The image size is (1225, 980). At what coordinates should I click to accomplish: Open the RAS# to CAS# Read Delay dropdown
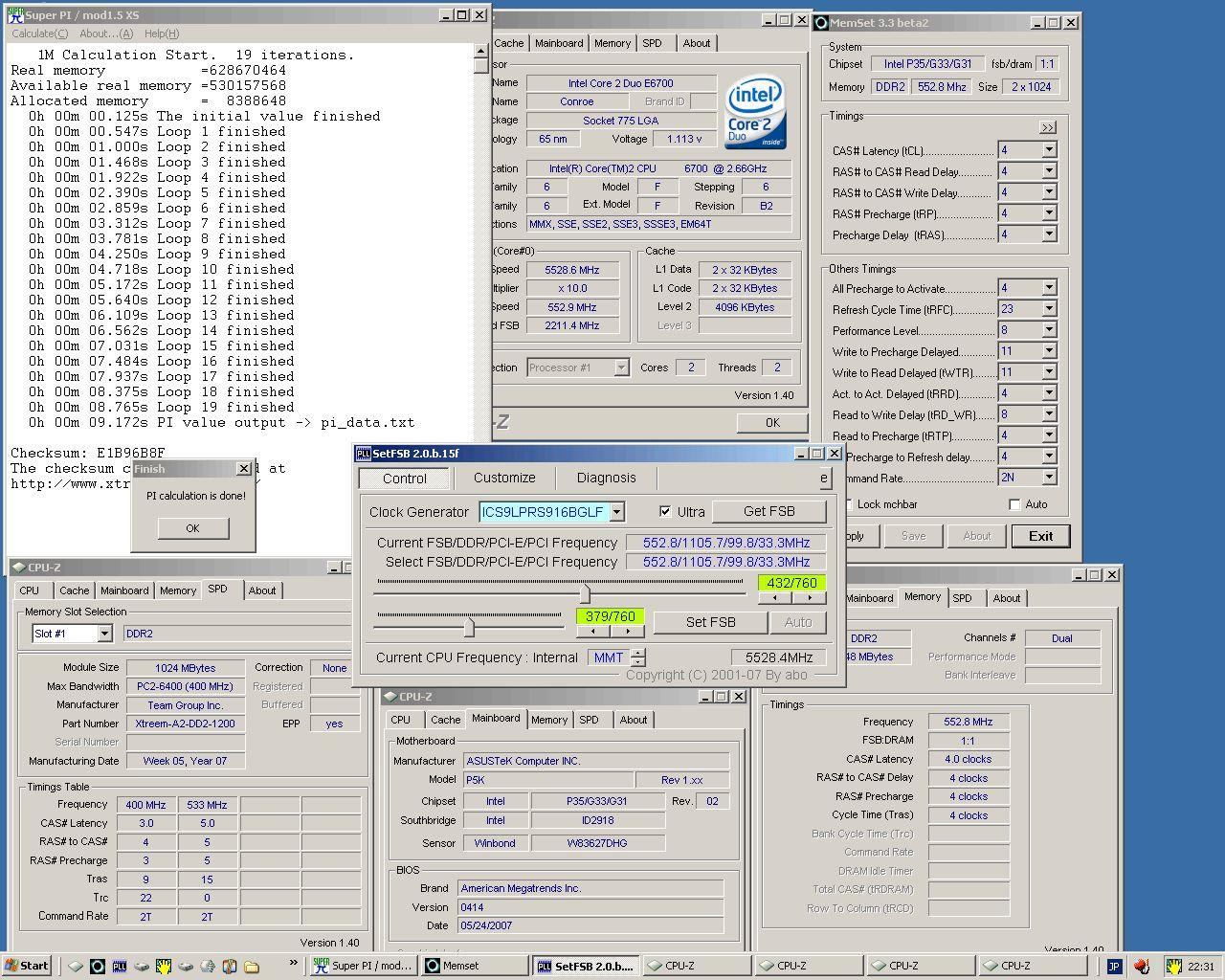(x=1049, y=171)
